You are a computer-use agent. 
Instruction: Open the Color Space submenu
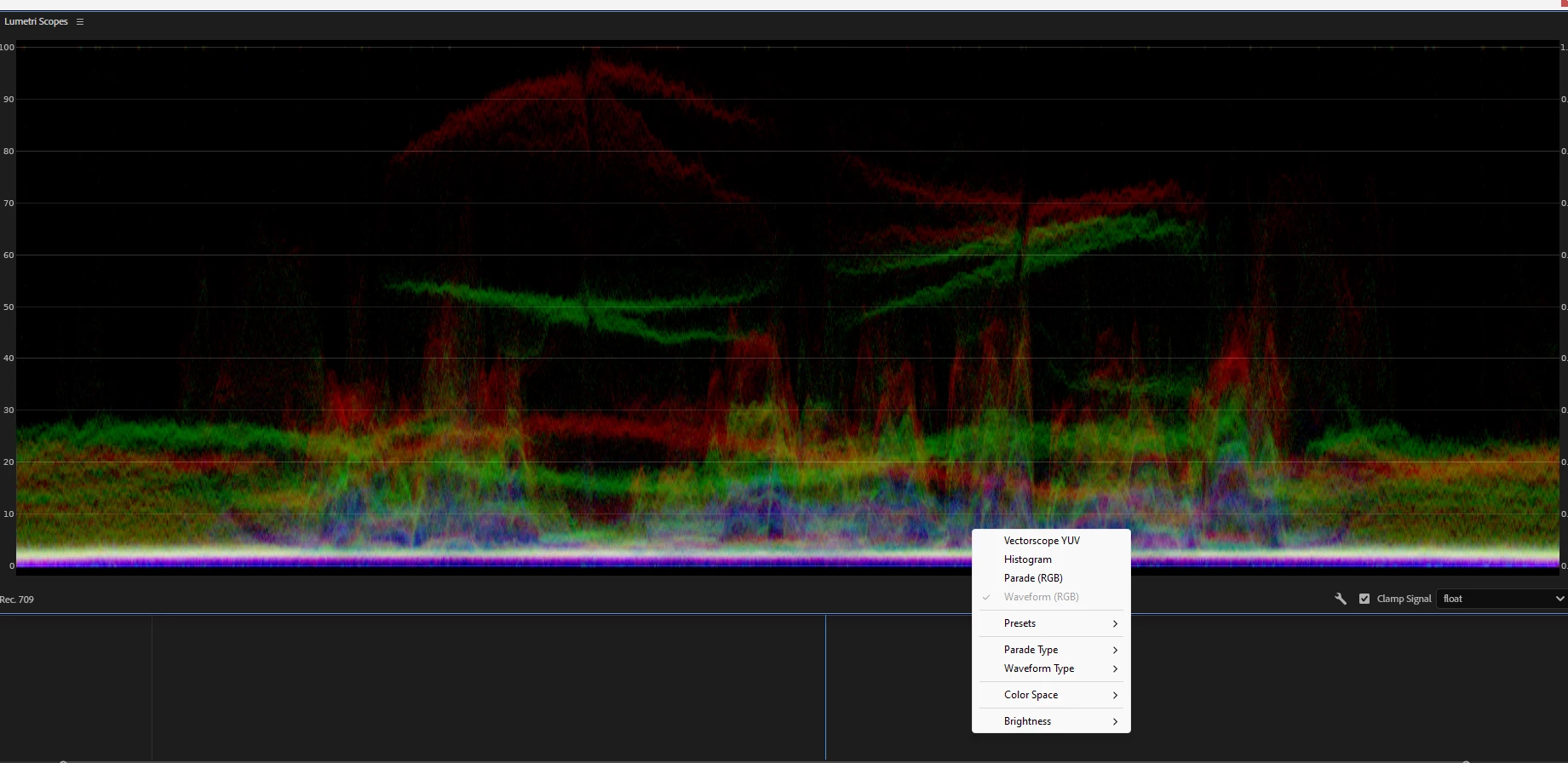[x=1051, y=695]
